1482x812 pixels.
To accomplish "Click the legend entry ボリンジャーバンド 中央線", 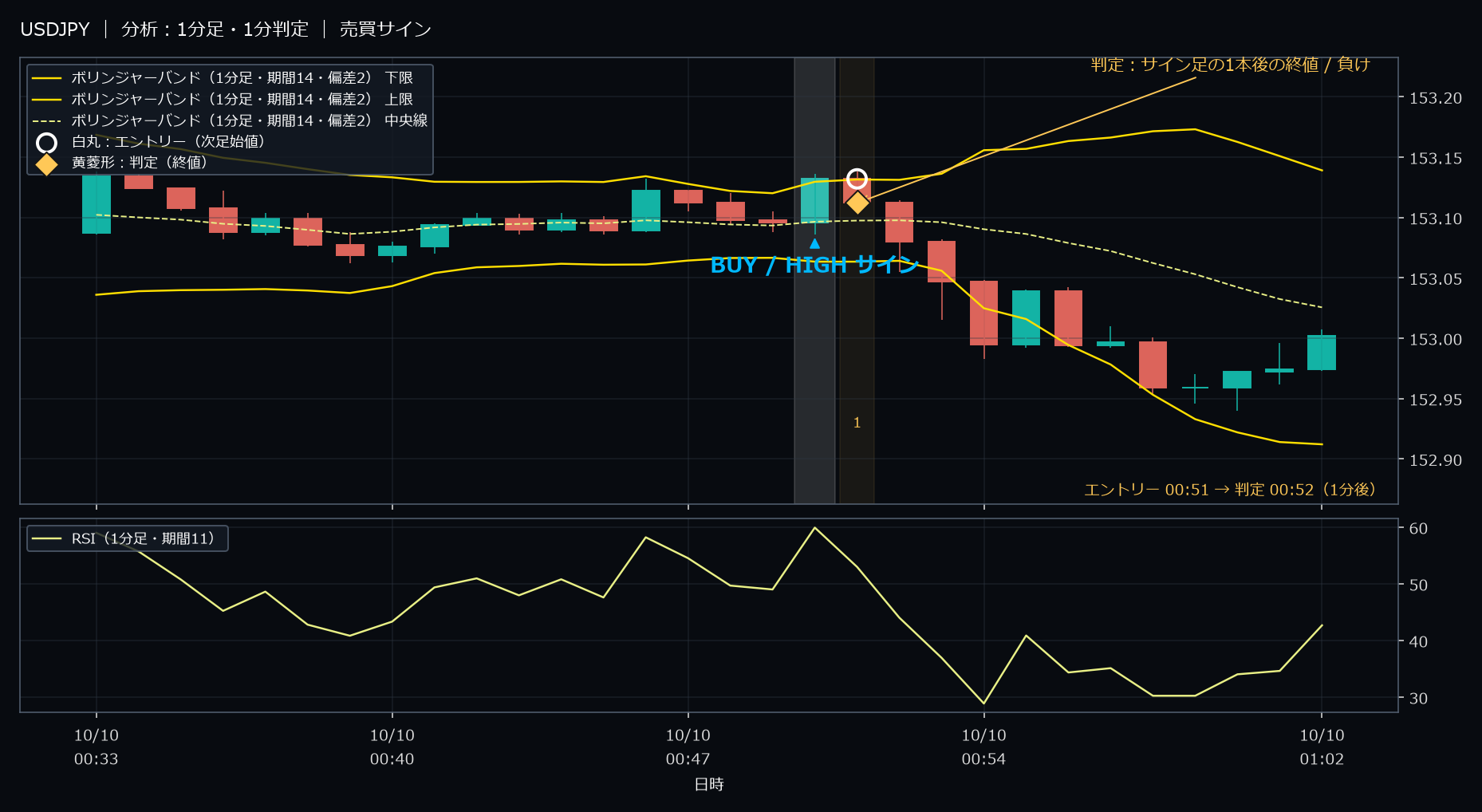I will pyautogui.click(x=249, y=120).
